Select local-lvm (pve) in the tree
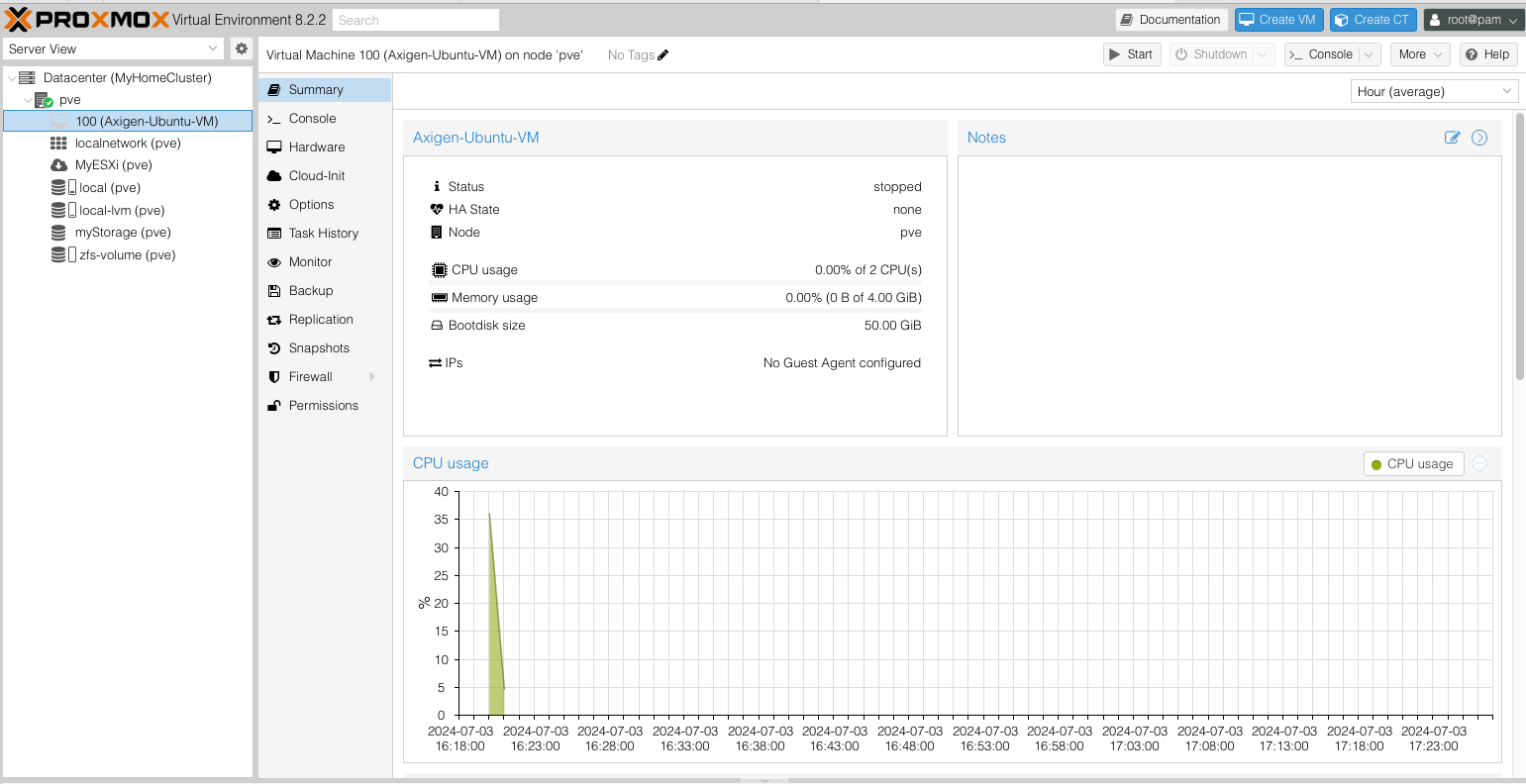 pyautogui.click(x=128, y=211)
